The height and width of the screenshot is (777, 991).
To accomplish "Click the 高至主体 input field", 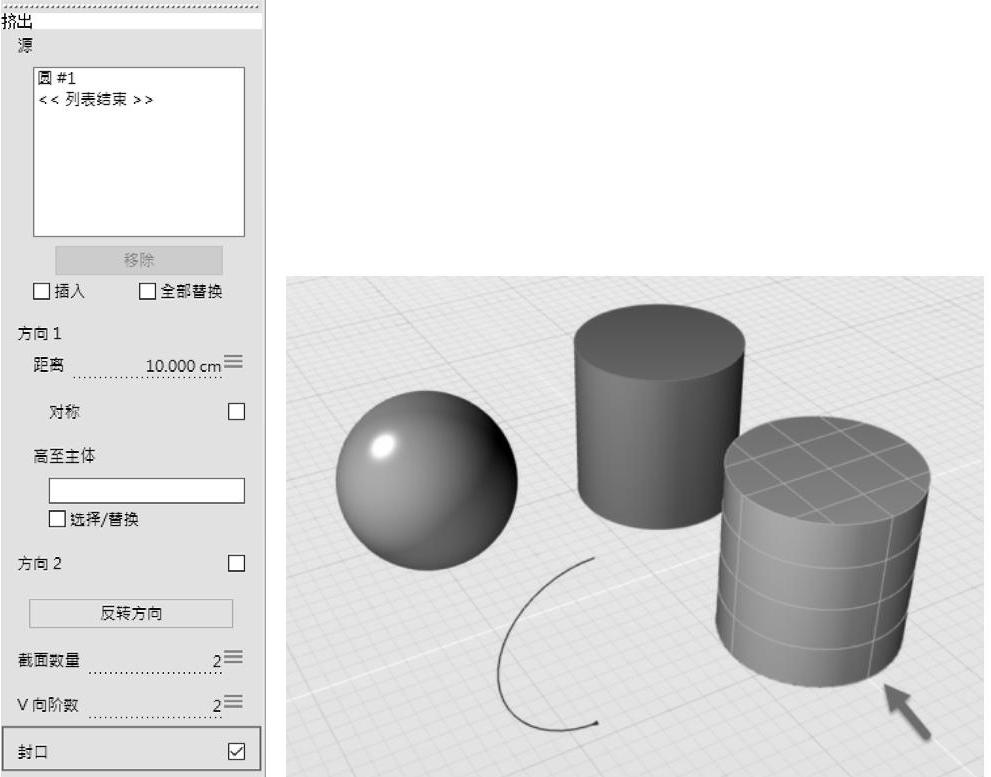I will 147,491.
